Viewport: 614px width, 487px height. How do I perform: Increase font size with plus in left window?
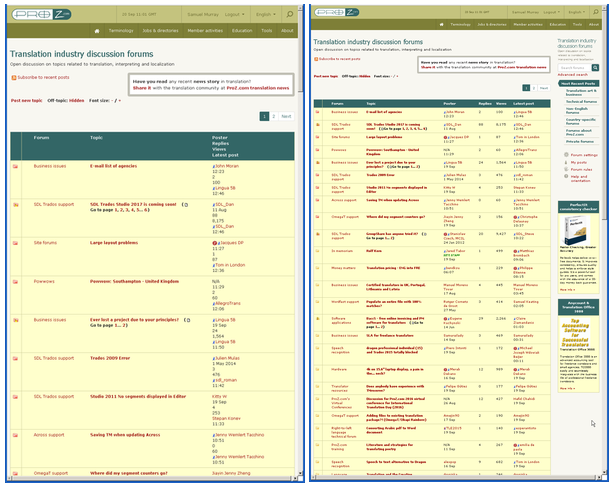(119, 101)
